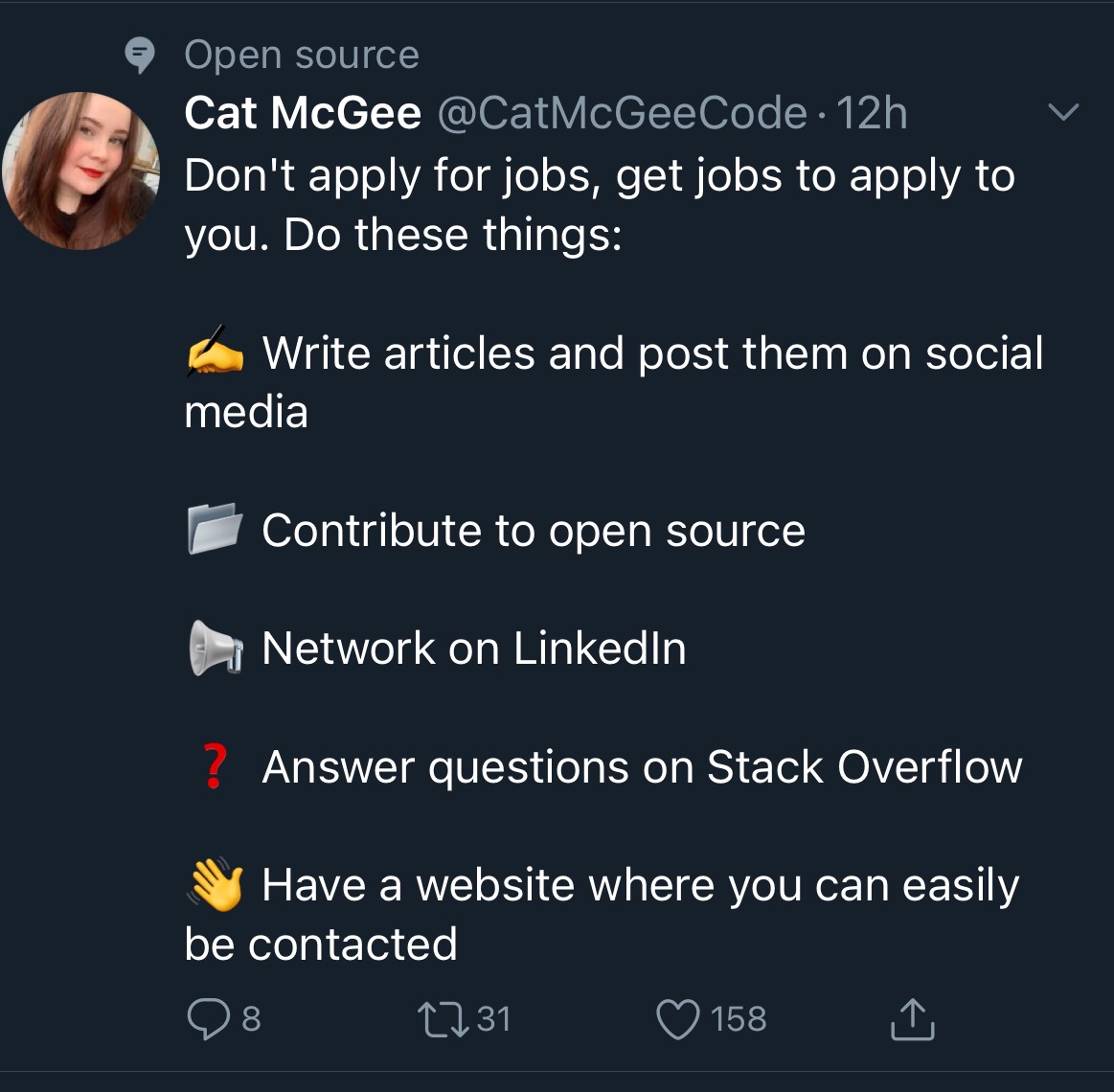Screen dimensions: 1114x1092
Task: Click the Cat McGee display name
Action: coord(302,112)
